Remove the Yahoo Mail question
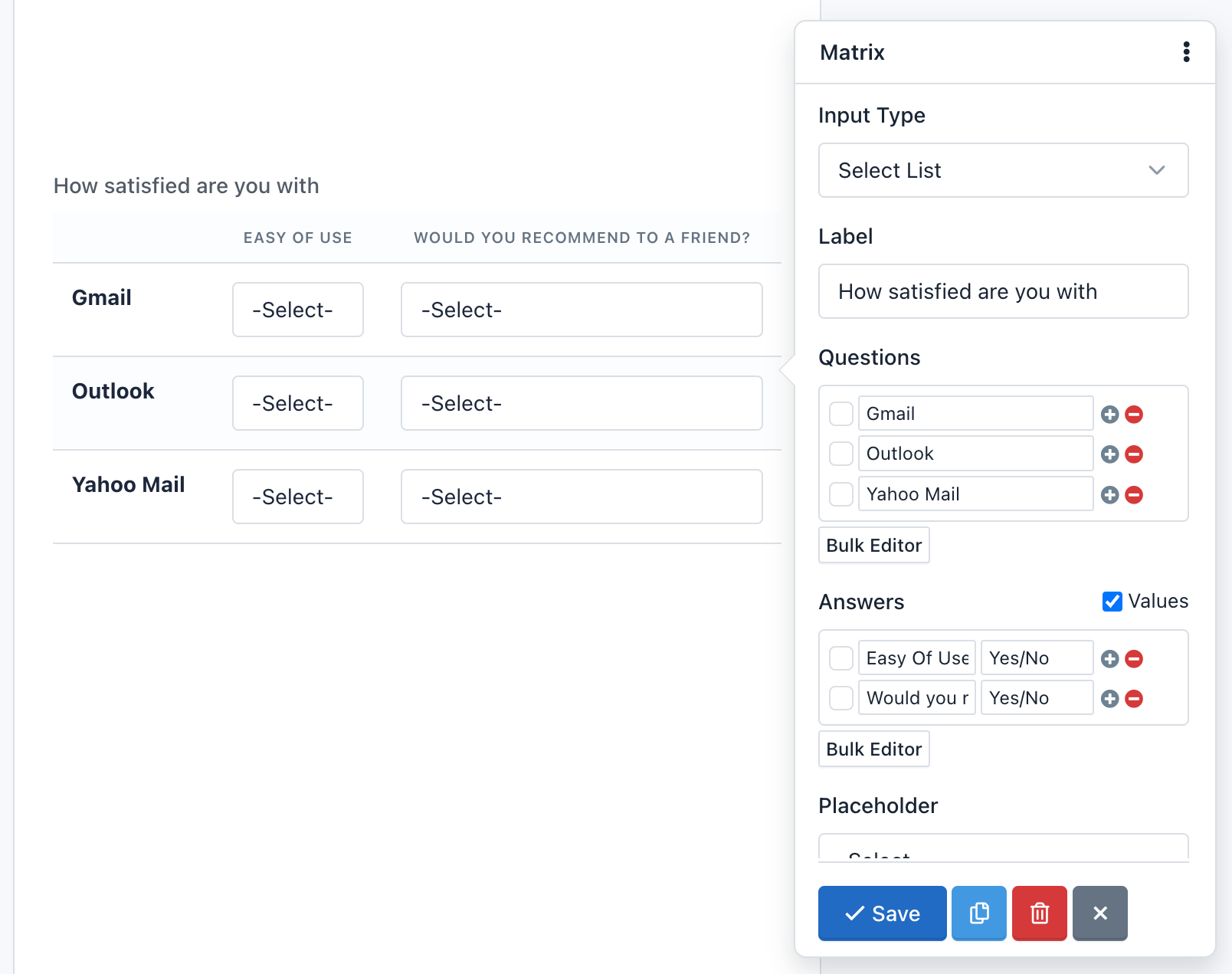Screen dimensions: 1232x974 (x=1133, y=494)
